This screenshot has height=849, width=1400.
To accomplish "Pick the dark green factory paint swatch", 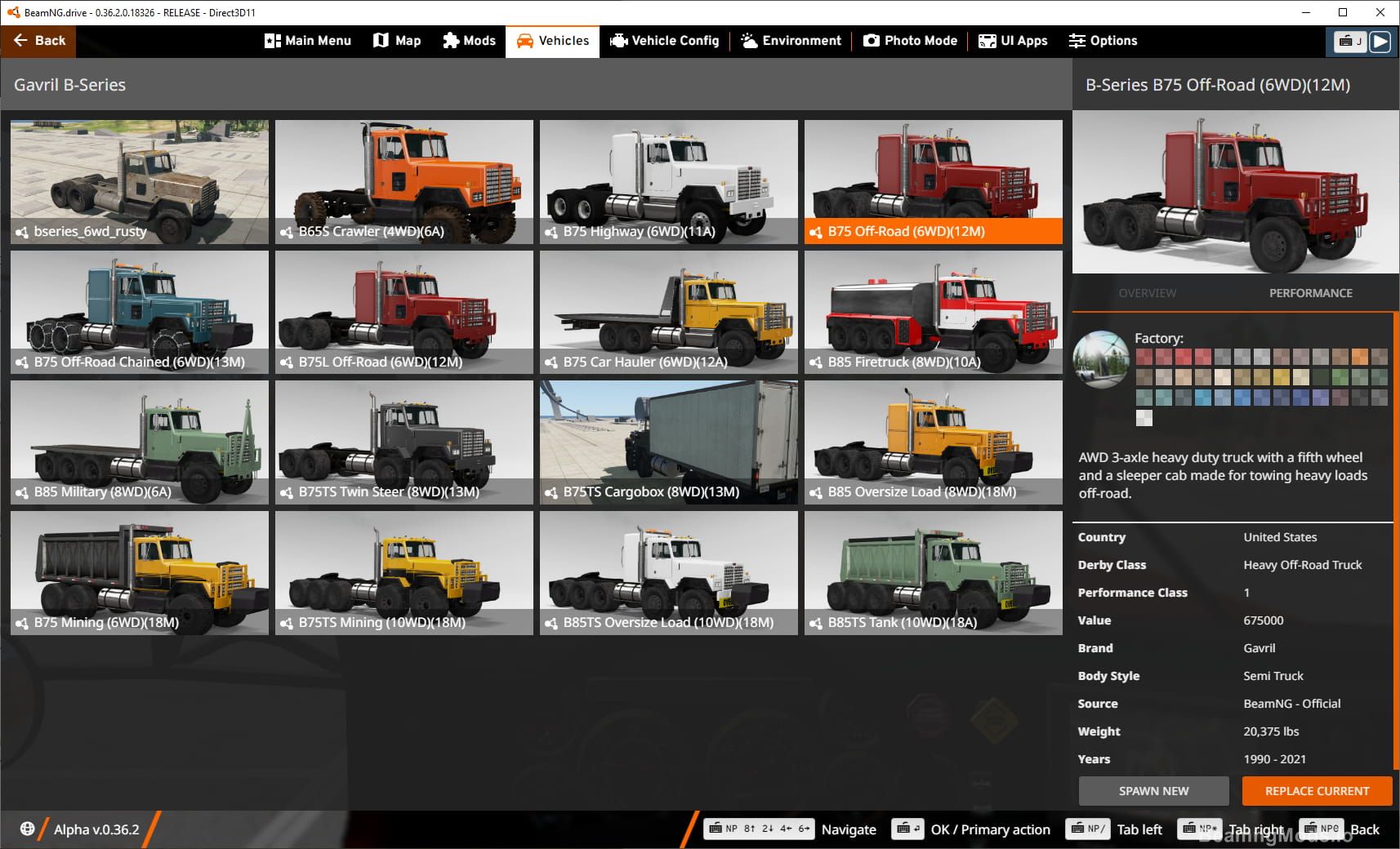I will tap(1320, 377).
